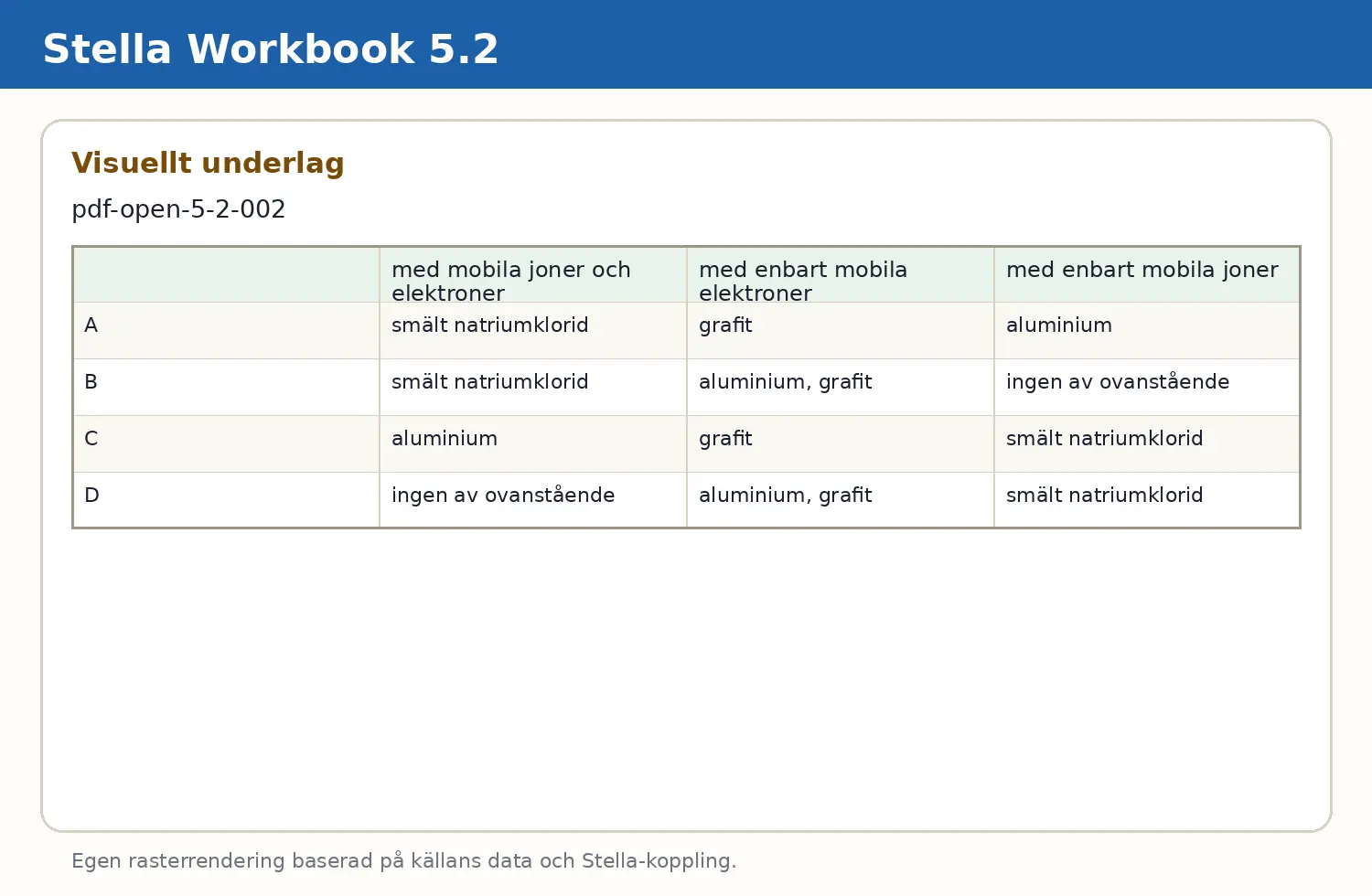Select column header med enbart mobila elektroner
This screenshot has width=1372, height=896.
[841, 275]
